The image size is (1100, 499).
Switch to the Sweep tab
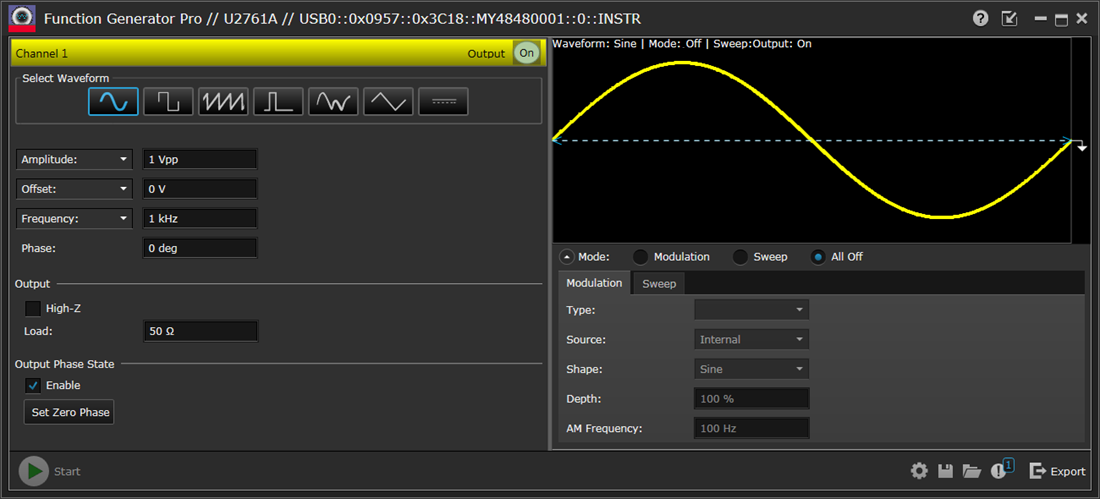click(659, 284)
